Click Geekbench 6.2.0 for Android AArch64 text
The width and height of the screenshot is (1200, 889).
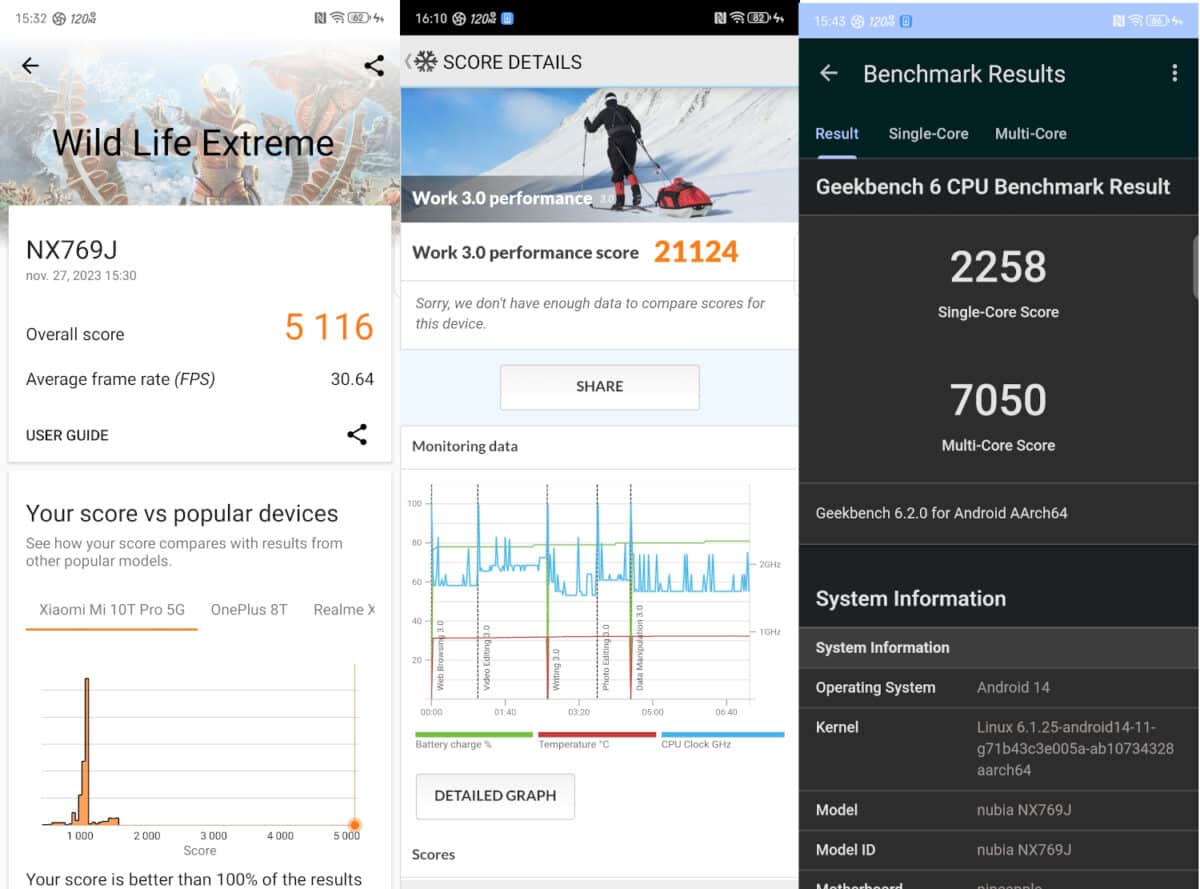[x=941, y=513]
